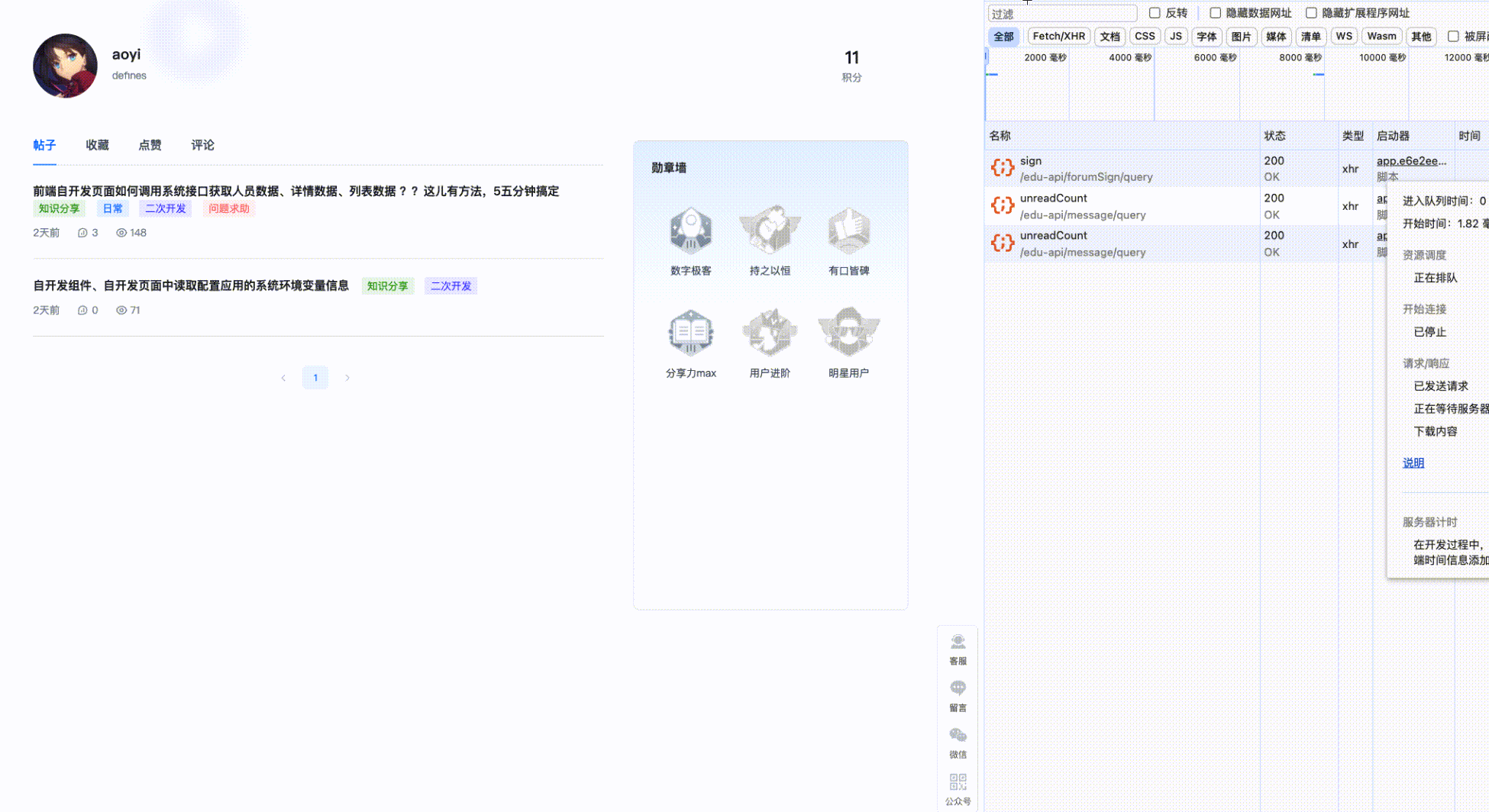
Task: Switch to the 帖子 tab
Action: (x=44, y=145)
